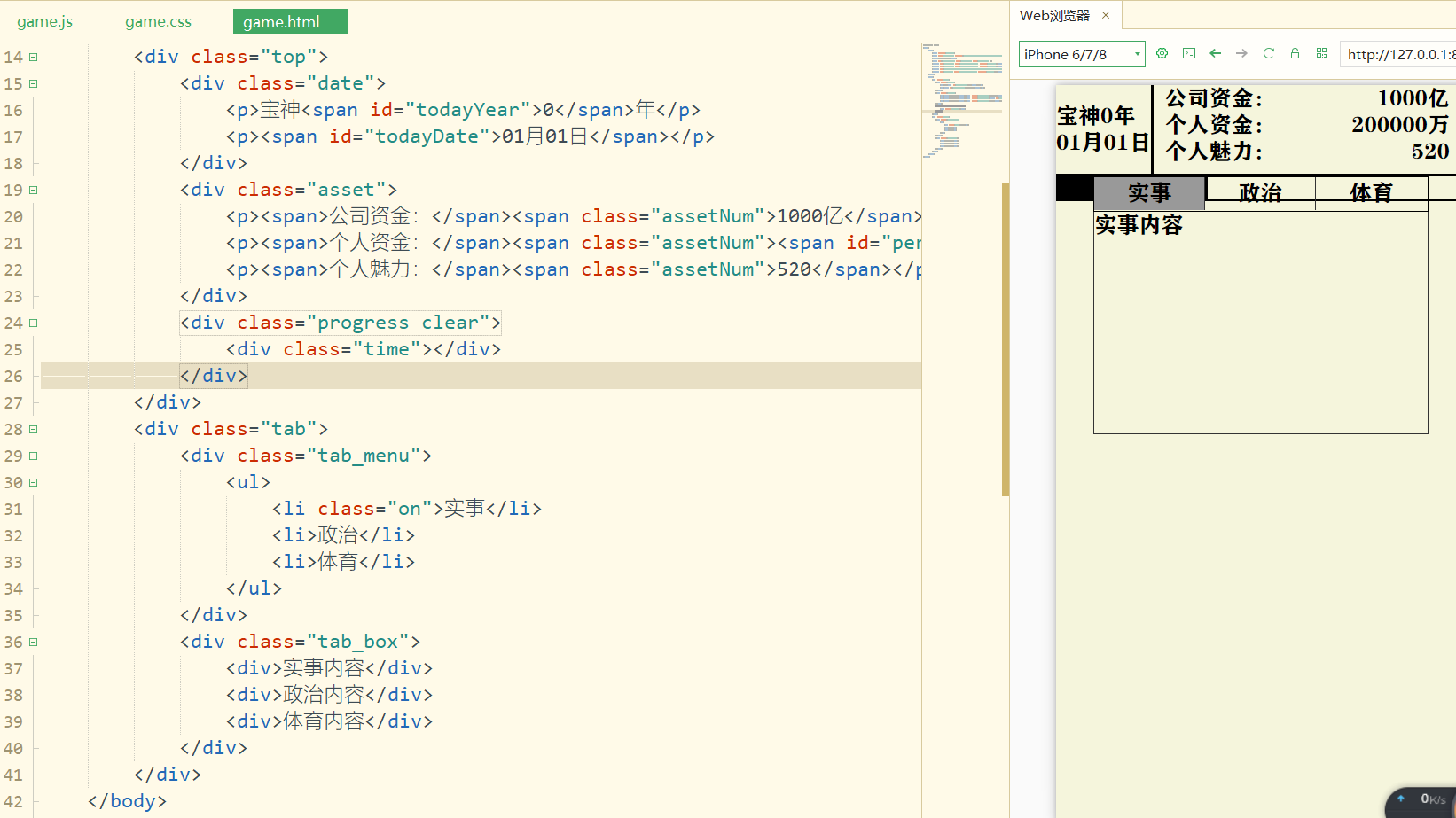Click "todayDate" id value in code
The height and width of the screenshot is (818, 1456).
click(427, 136)
